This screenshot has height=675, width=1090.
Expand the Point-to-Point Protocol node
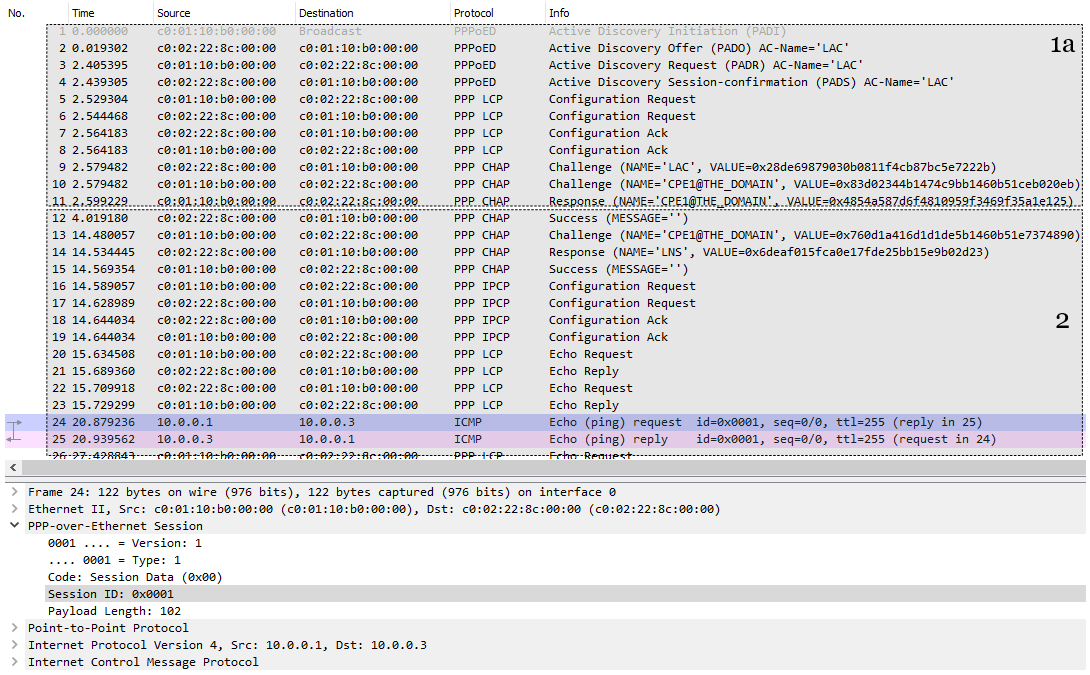click(15, 628)
